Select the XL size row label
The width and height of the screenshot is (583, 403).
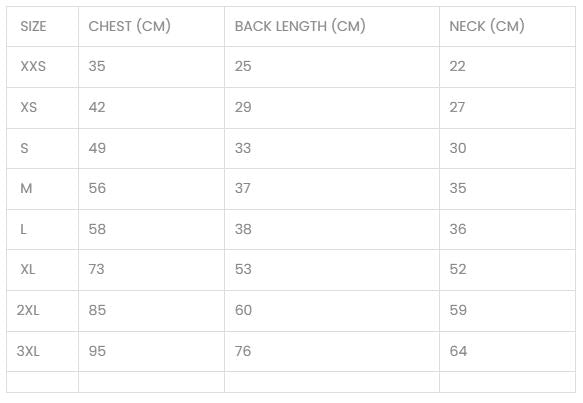(x=28, y=269)
